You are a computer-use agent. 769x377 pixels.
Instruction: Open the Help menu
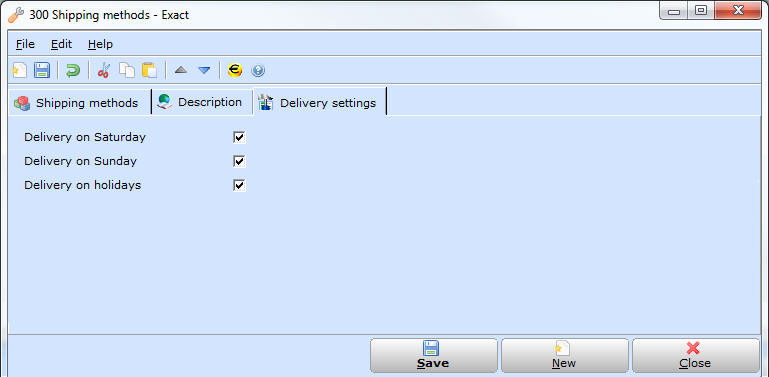point(101,44)
